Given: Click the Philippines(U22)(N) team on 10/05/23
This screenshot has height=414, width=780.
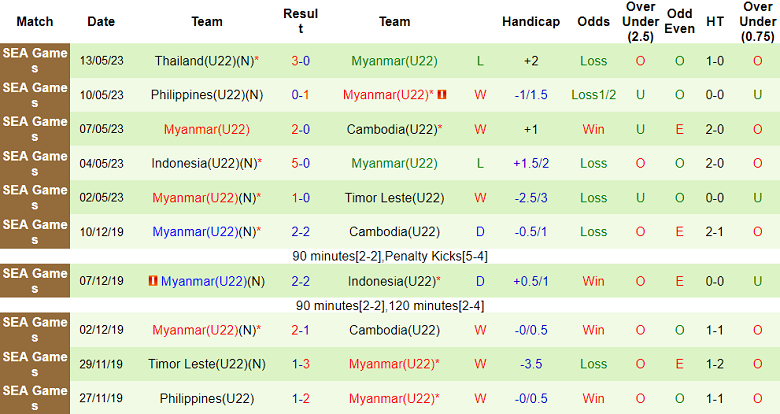Looking at the screenshot, I should (x=207, y=95).
